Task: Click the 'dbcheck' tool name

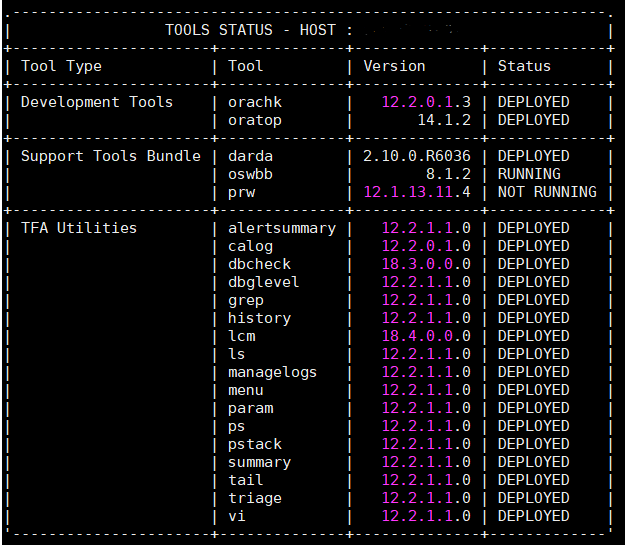Action: pyautogui.click(x=259, y=264)
